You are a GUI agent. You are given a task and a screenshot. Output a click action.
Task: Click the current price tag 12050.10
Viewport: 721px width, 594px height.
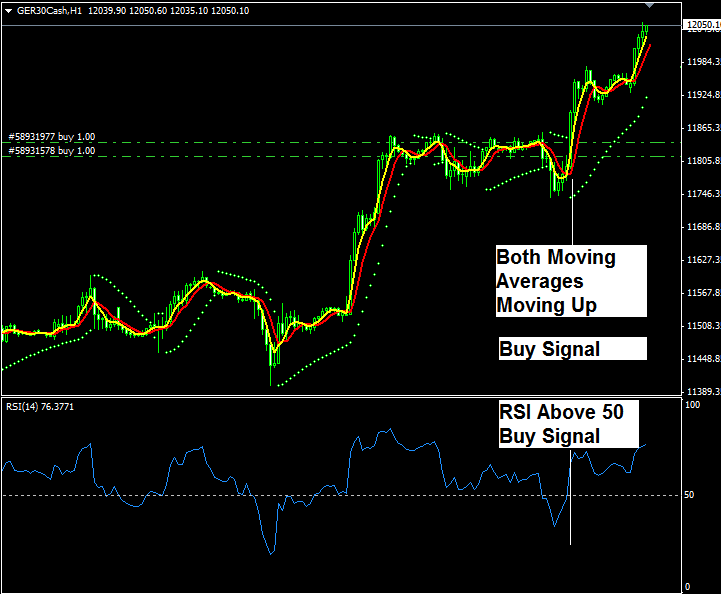703,25
